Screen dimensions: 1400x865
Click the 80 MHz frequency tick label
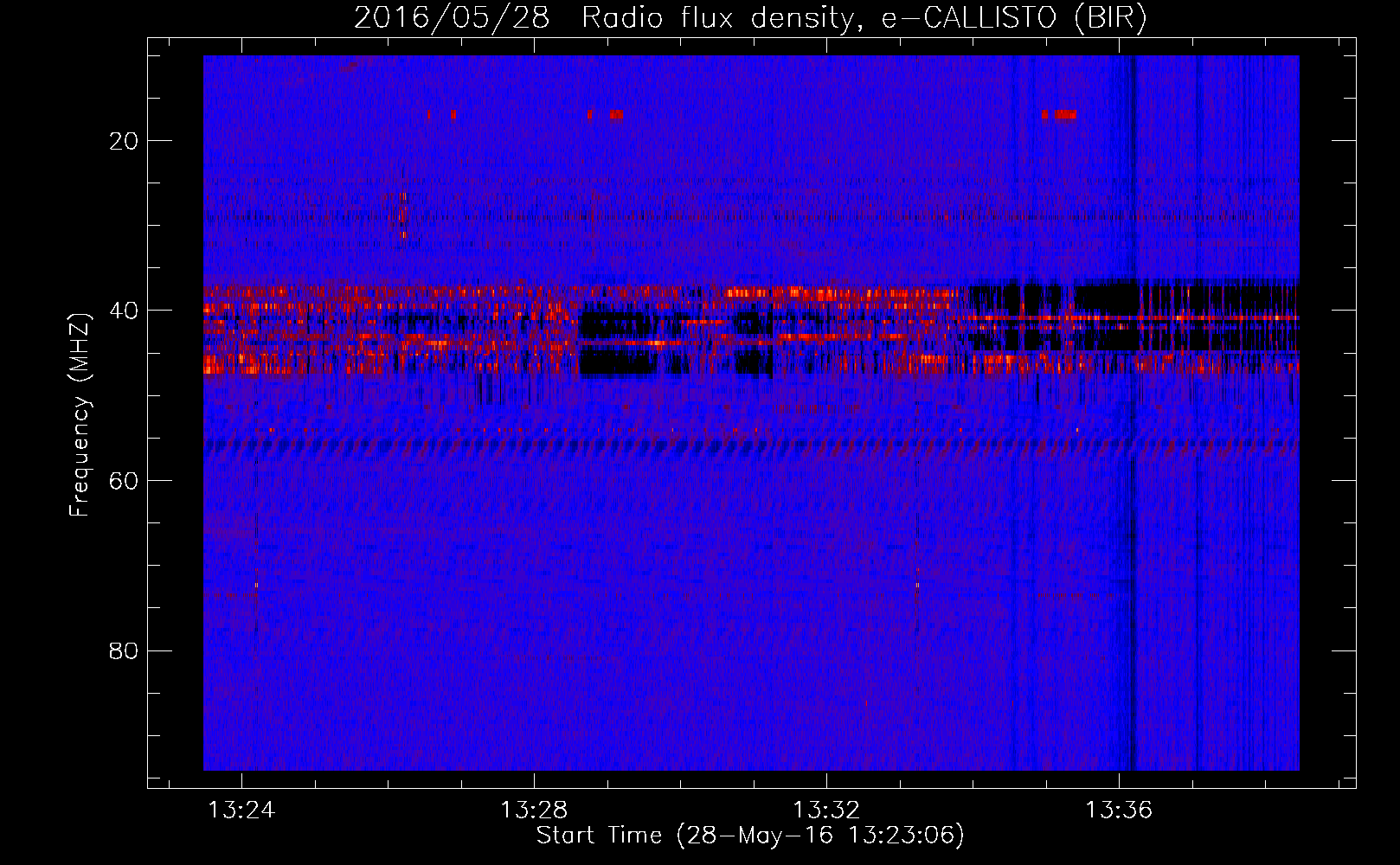coord(124,650)
